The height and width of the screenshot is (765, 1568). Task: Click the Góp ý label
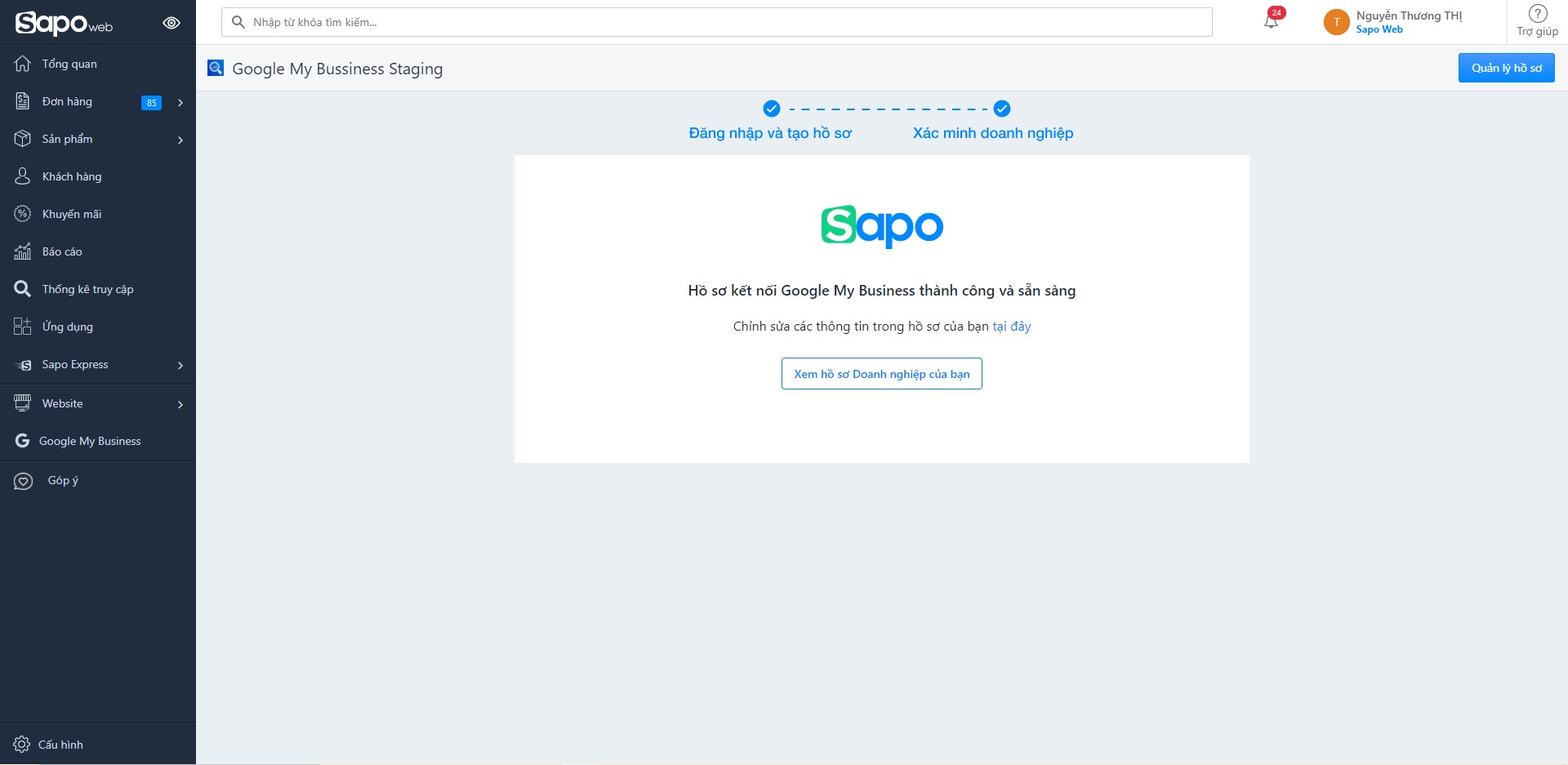pos(63,481)
